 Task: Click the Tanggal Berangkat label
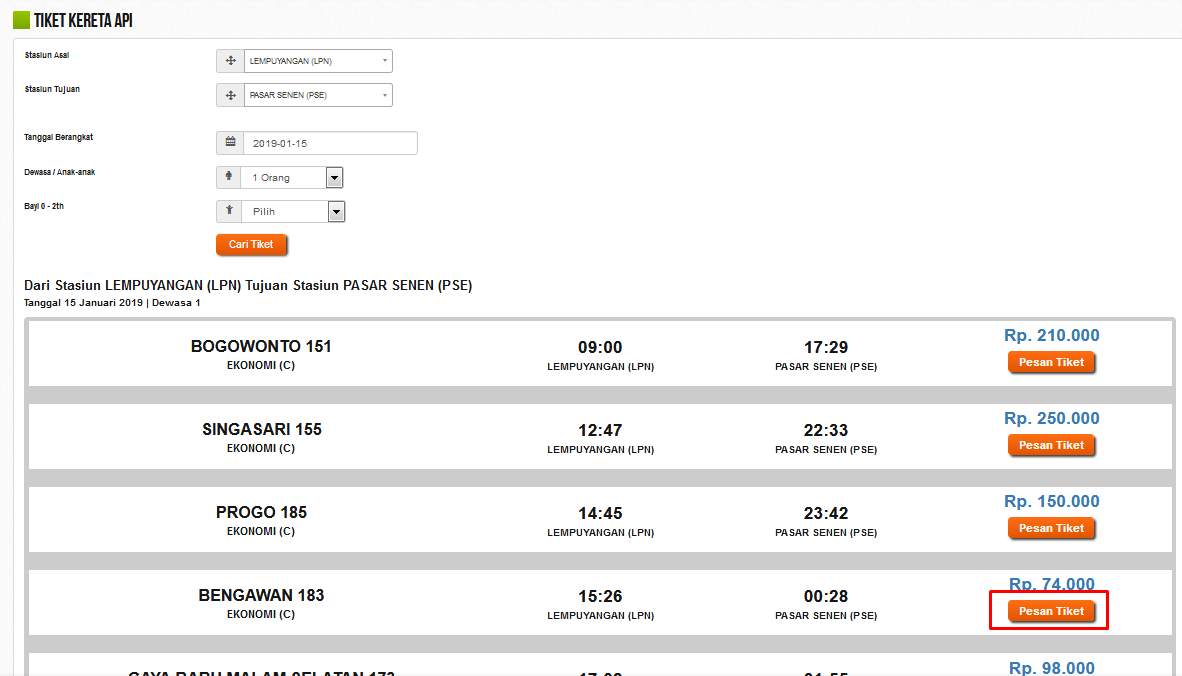coord(59,137)
